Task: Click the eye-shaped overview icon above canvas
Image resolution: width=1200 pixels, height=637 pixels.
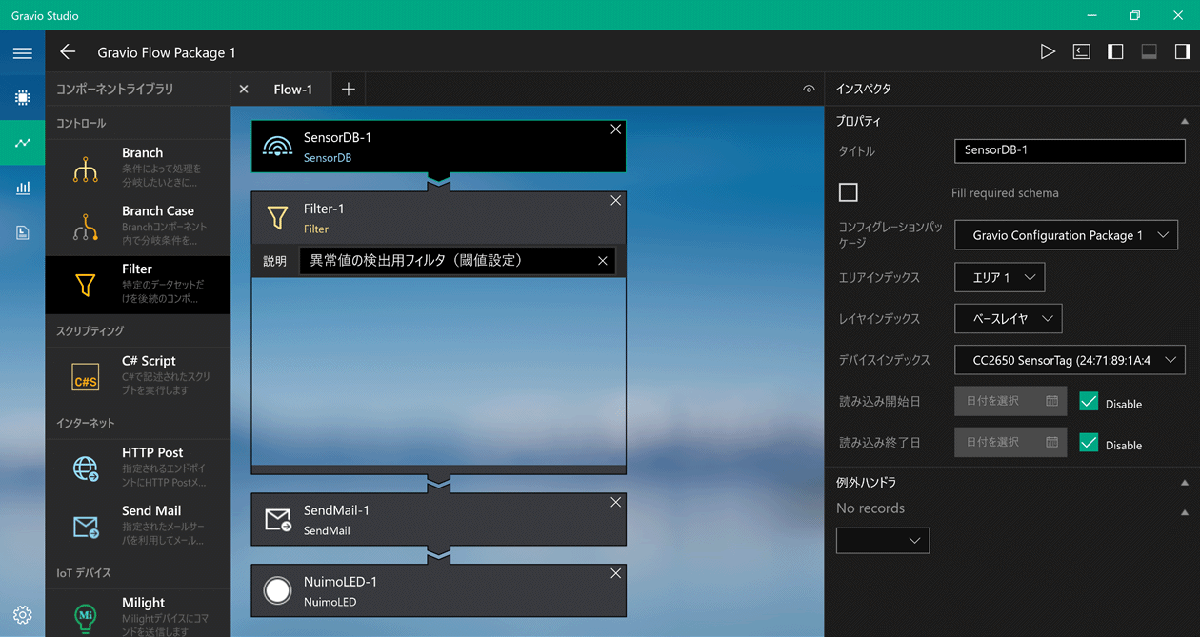Action: coord(809,89)
